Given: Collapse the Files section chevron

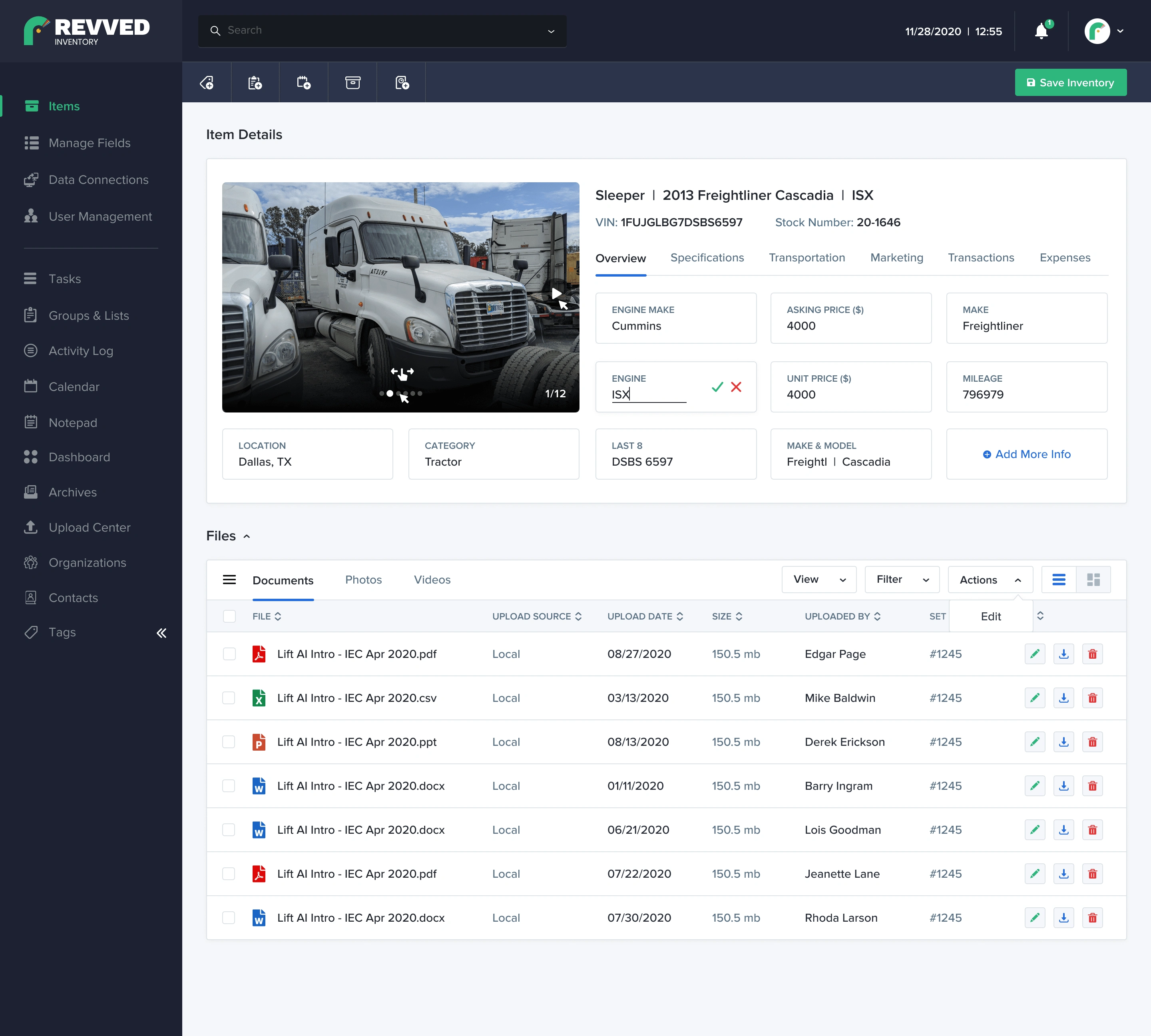Looking at the screenshot, I should pos(247,536).
